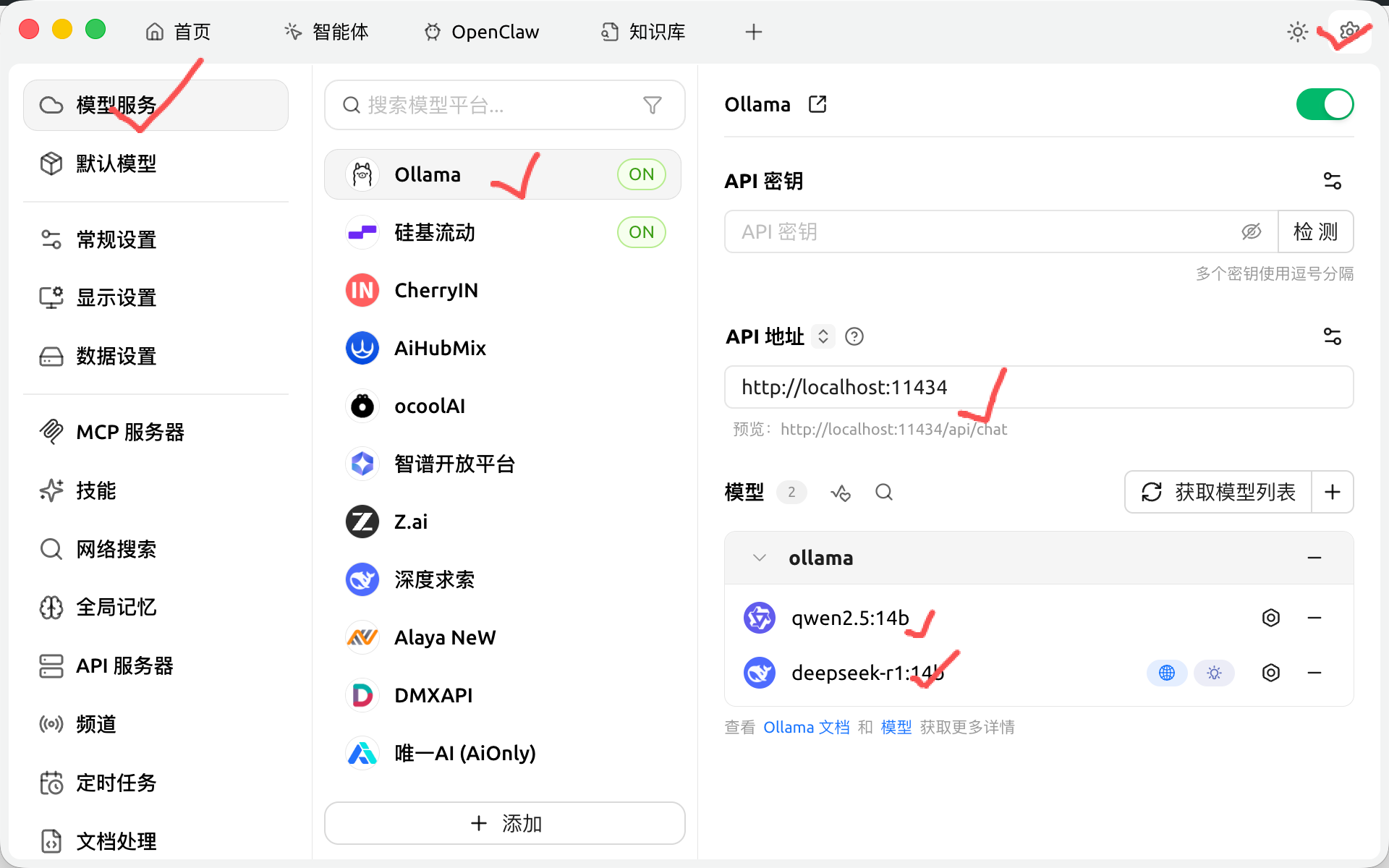Select the DMXAPI provider

[503, 695]
